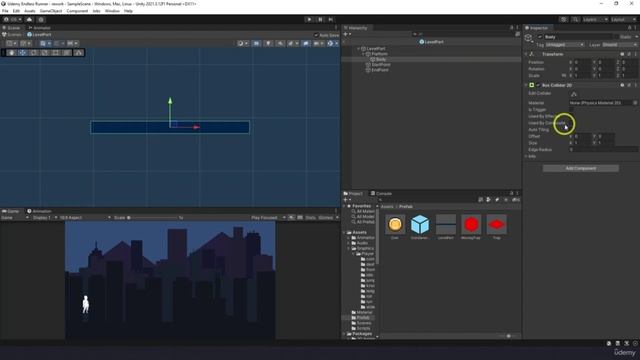Toggle the Body object active checkbox
This screenshot has width=640, height=360.
(540, 37)
